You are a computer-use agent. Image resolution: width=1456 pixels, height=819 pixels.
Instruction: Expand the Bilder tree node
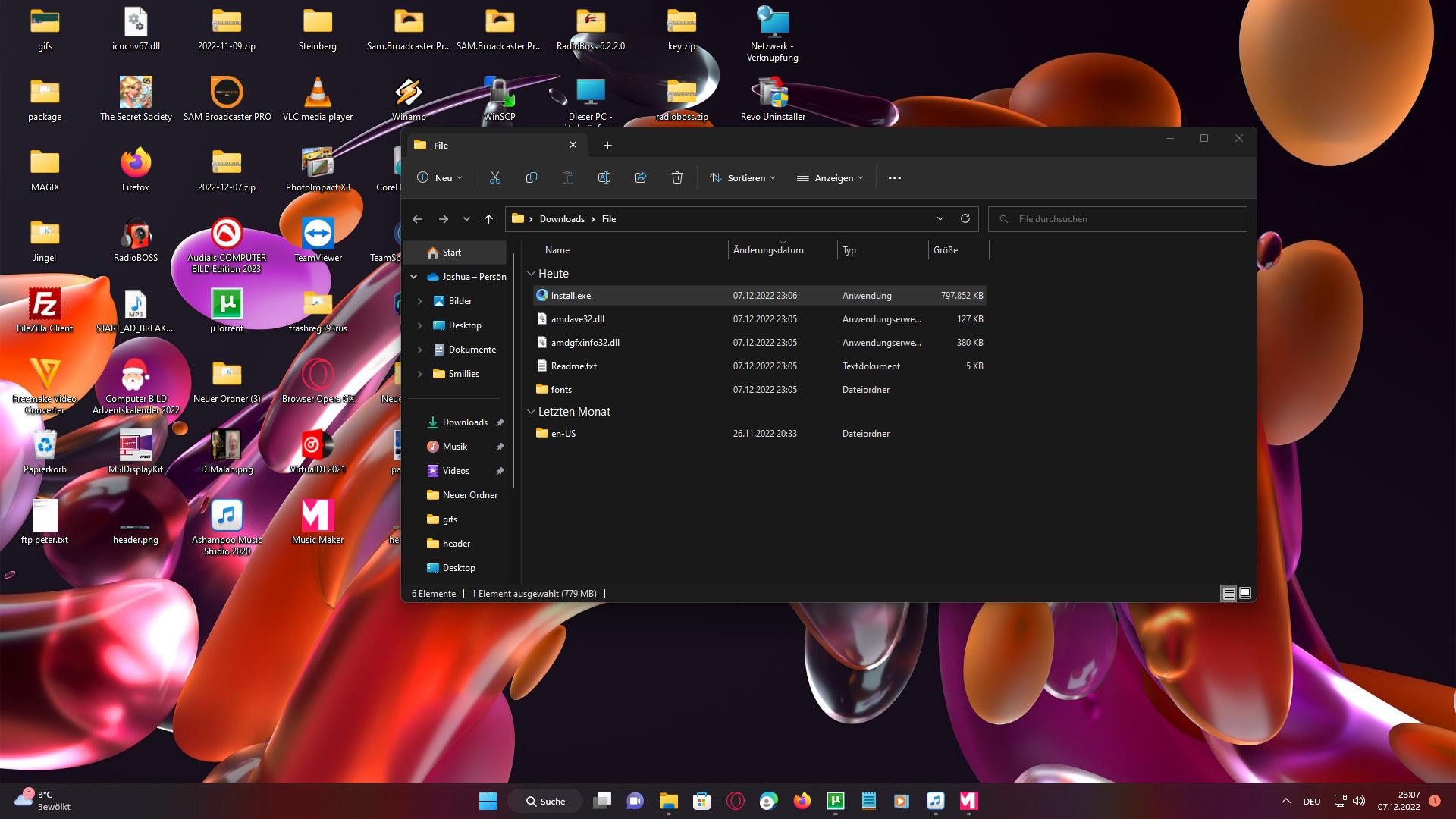420,301
